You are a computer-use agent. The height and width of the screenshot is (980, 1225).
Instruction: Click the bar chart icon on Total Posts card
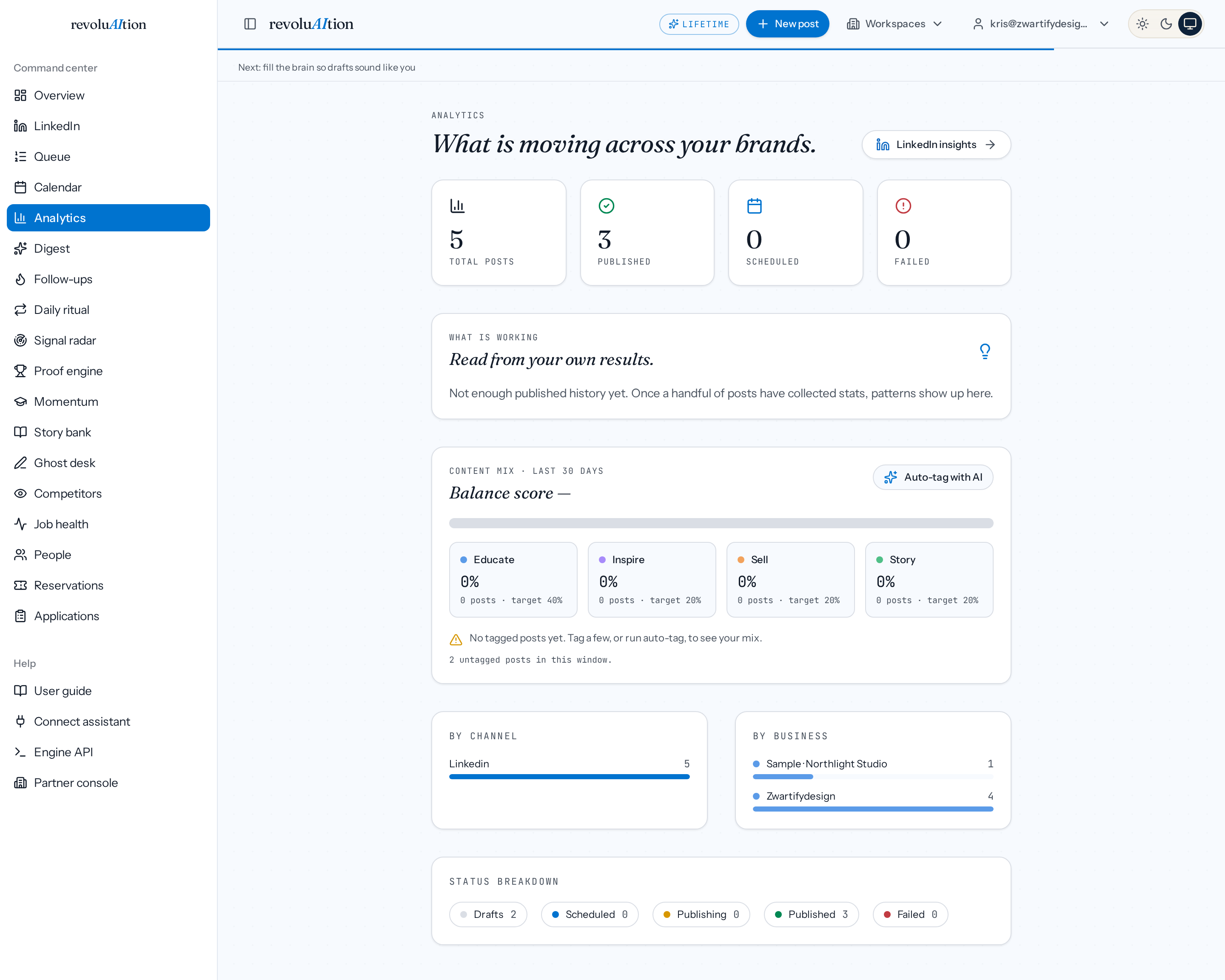coord(457,206)
